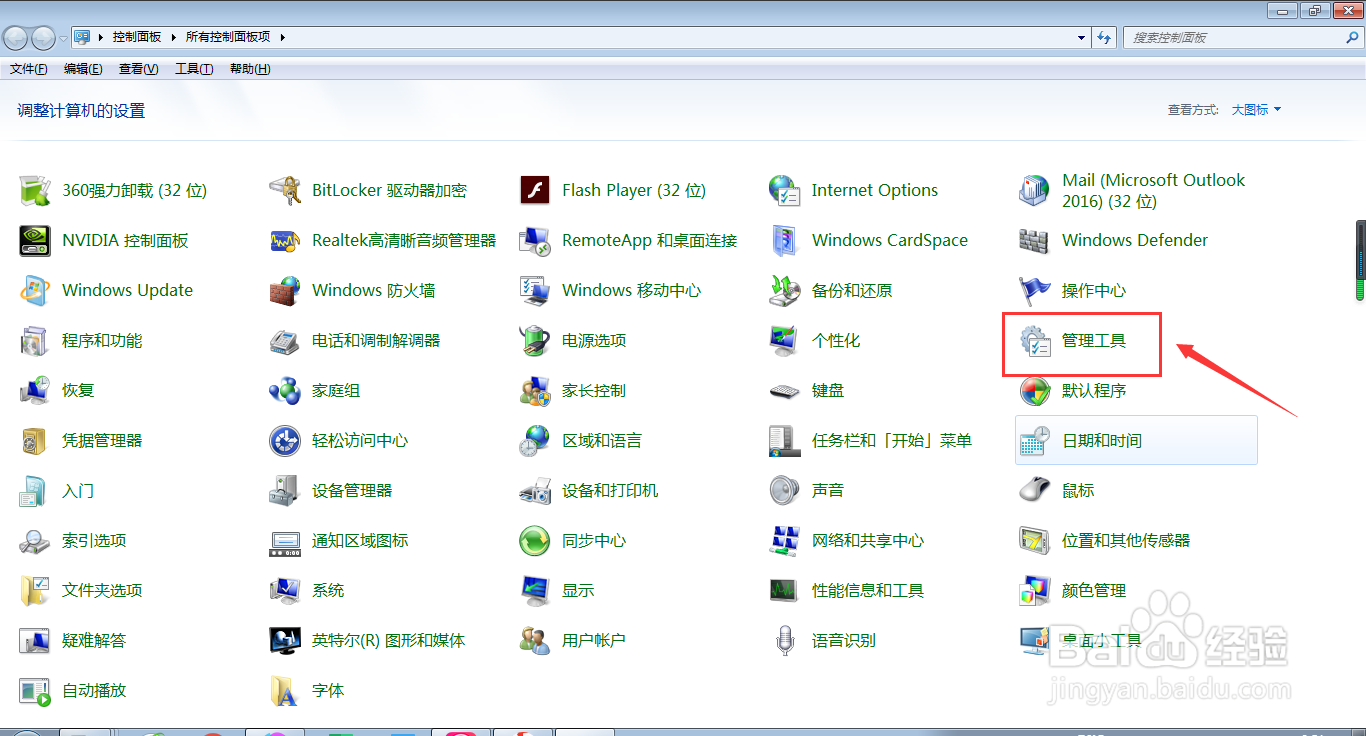Screen dimensions: 1366x736
Task: Open the 电话和调制解调器 icon
Action: point(285,340)
